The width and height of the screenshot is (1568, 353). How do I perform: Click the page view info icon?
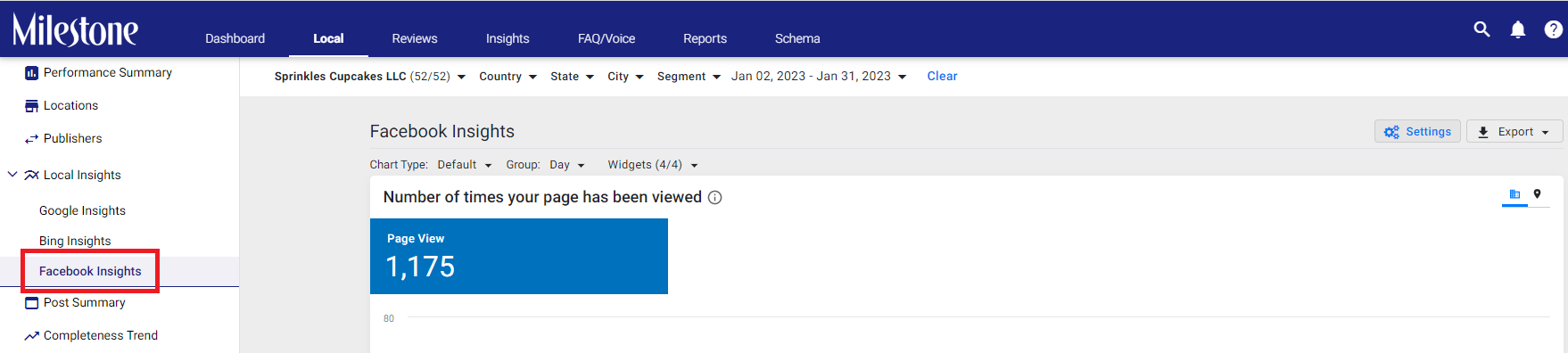714,198
